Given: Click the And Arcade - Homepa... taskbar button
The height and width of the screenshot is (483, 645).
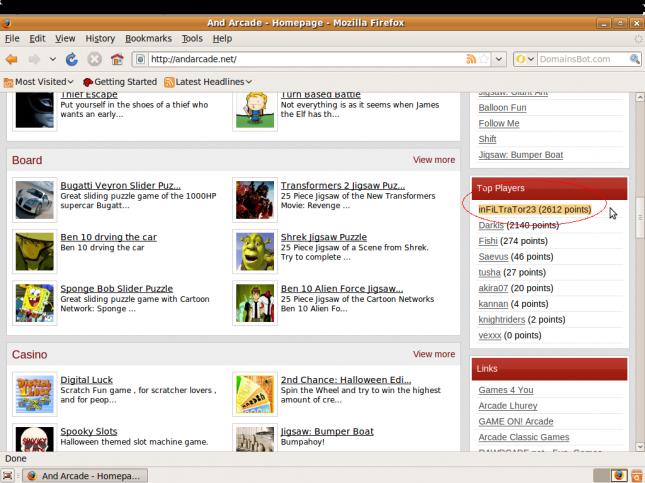Looking at the screenshot, I should coord(85,476).
